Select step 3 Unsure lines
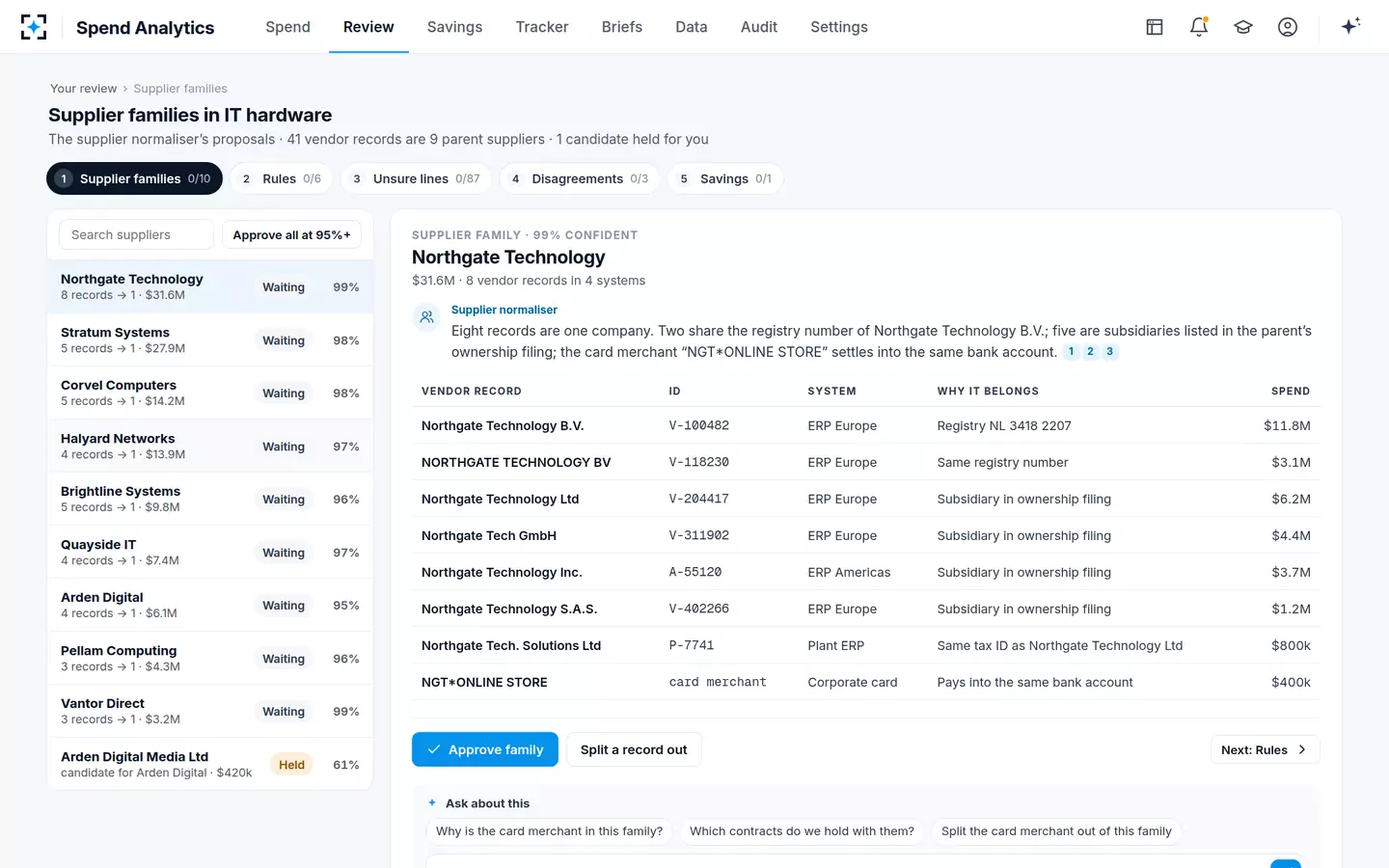 tap(416, 178)
